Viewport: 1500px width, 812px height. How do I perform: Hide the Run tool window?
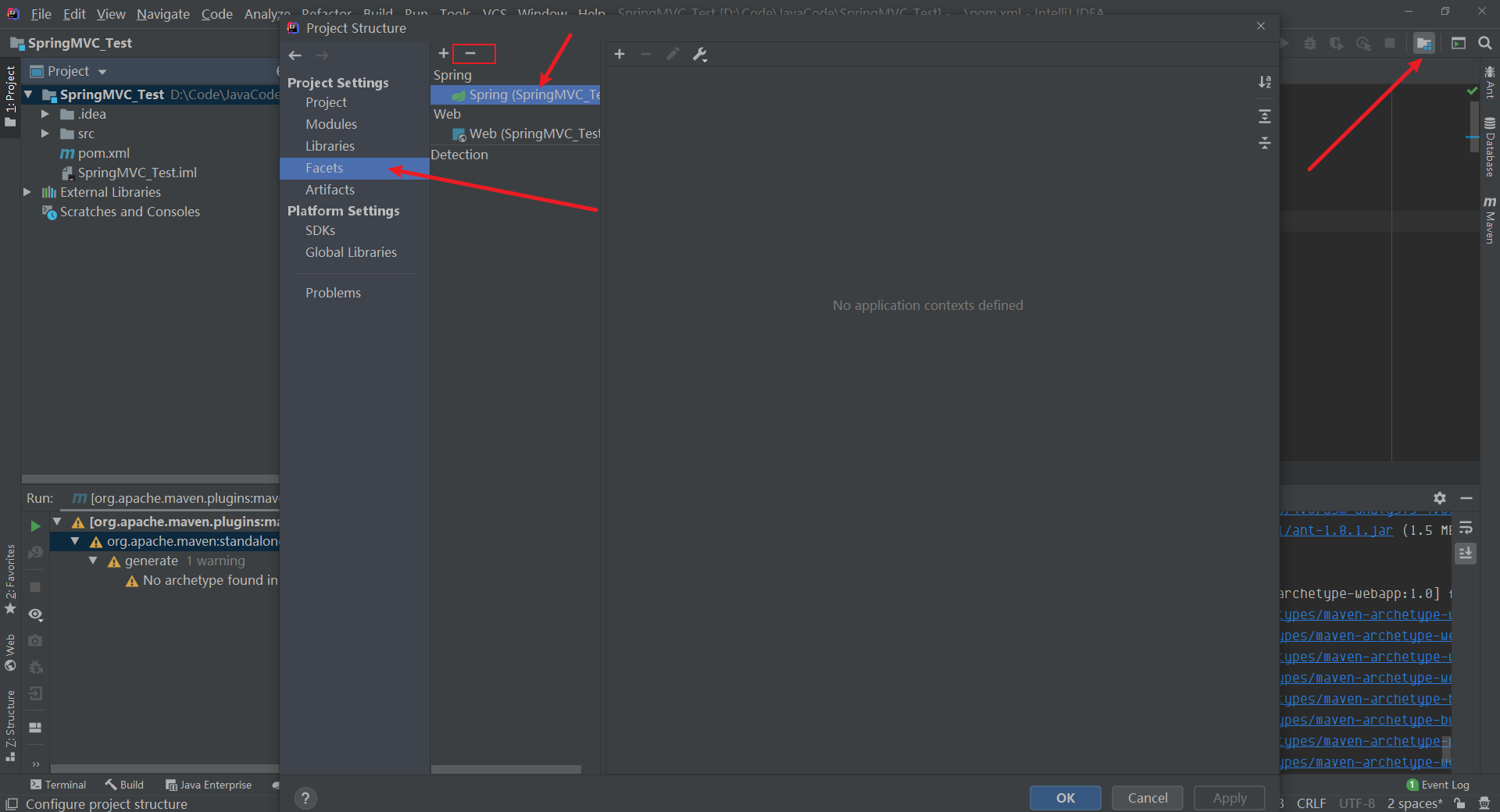click(x=1466, y=498)
